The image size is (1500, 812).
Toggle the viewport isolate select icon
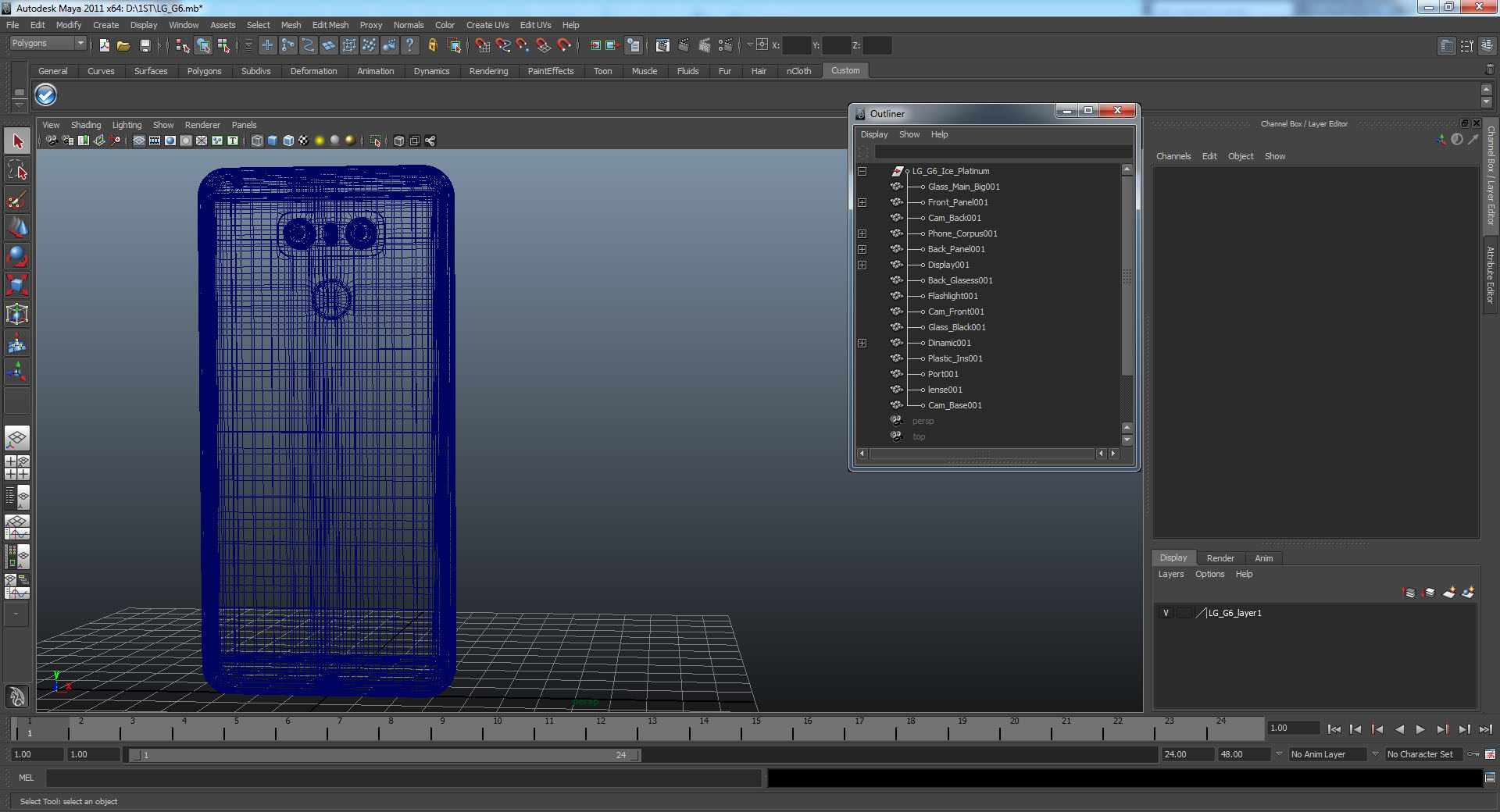coord(375,141)
